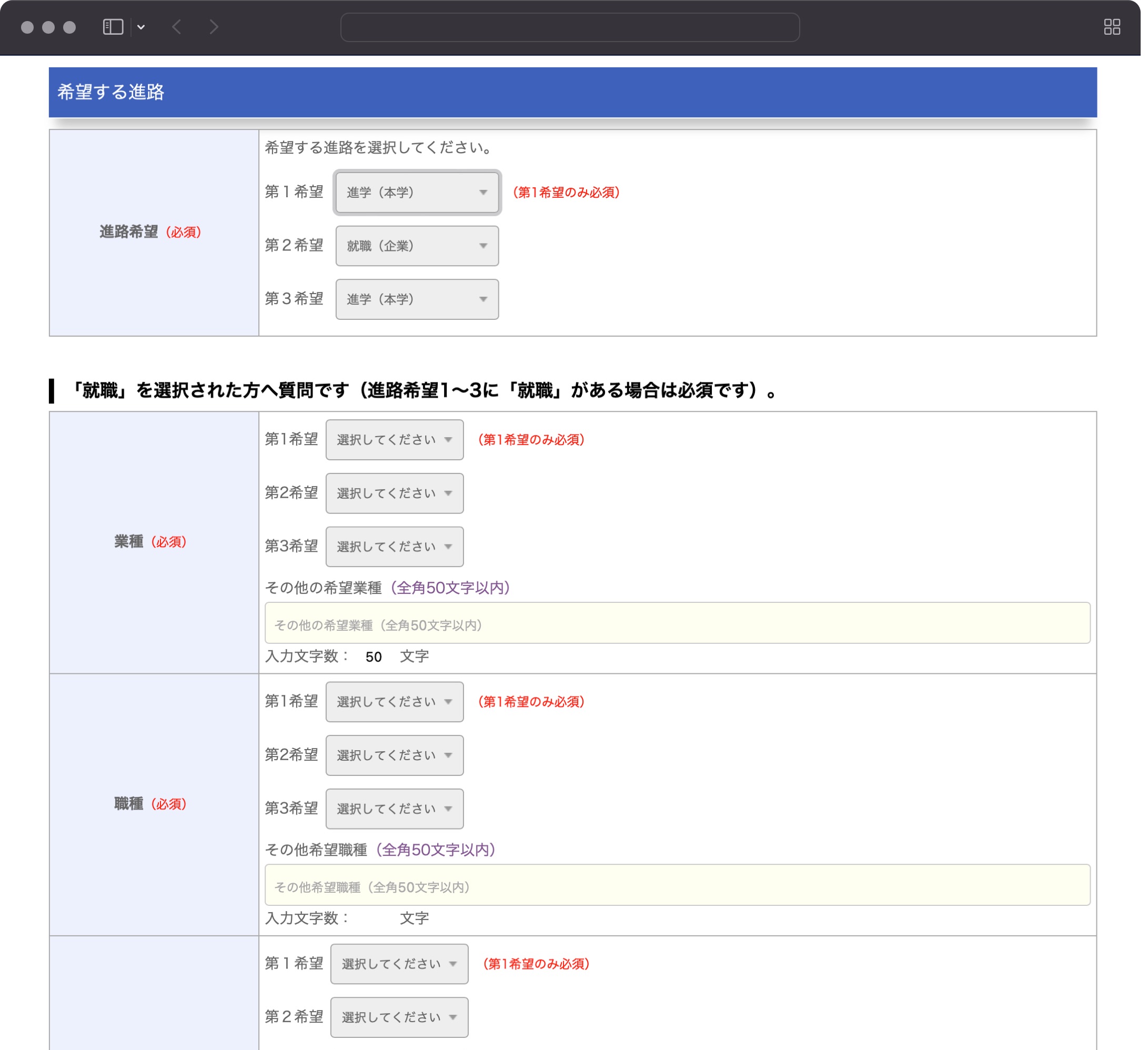
Task: Click the その他の希望業種（全角50文字以内） label
Action: tap(388, 588)
